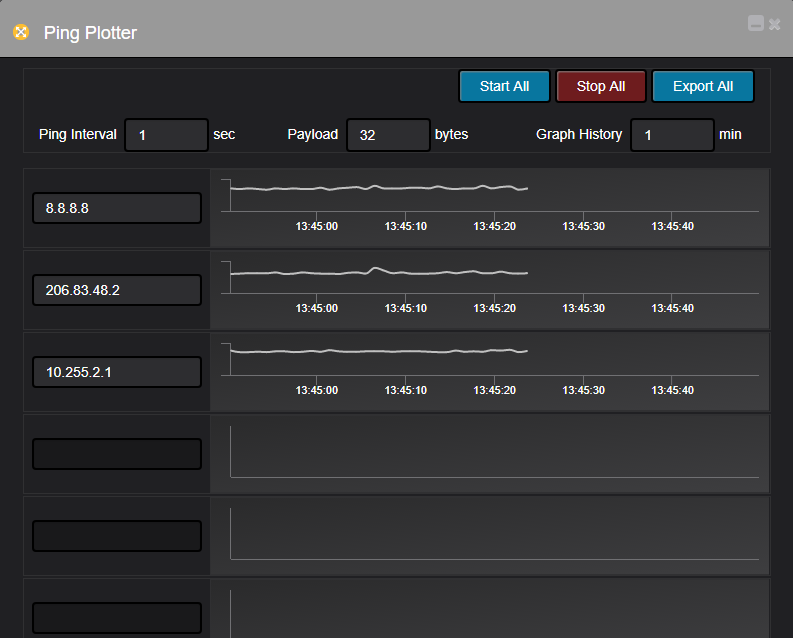Click the 8.8.8.8 latency graph line
This screenshot has width=793, height=638.
point(379,188)
